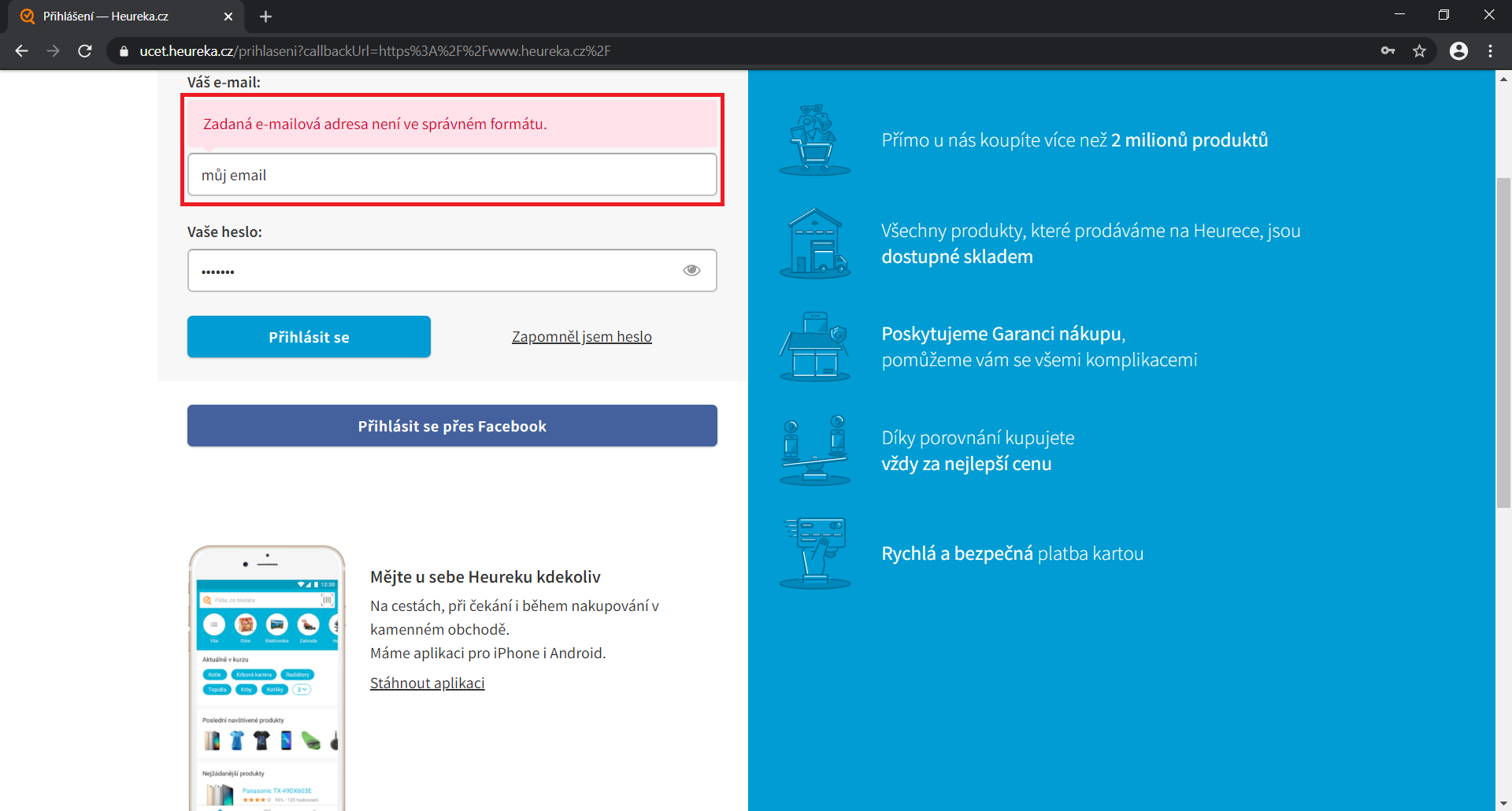Minimize the Chrome window

pyautogui.click(x=1399, y=15)
